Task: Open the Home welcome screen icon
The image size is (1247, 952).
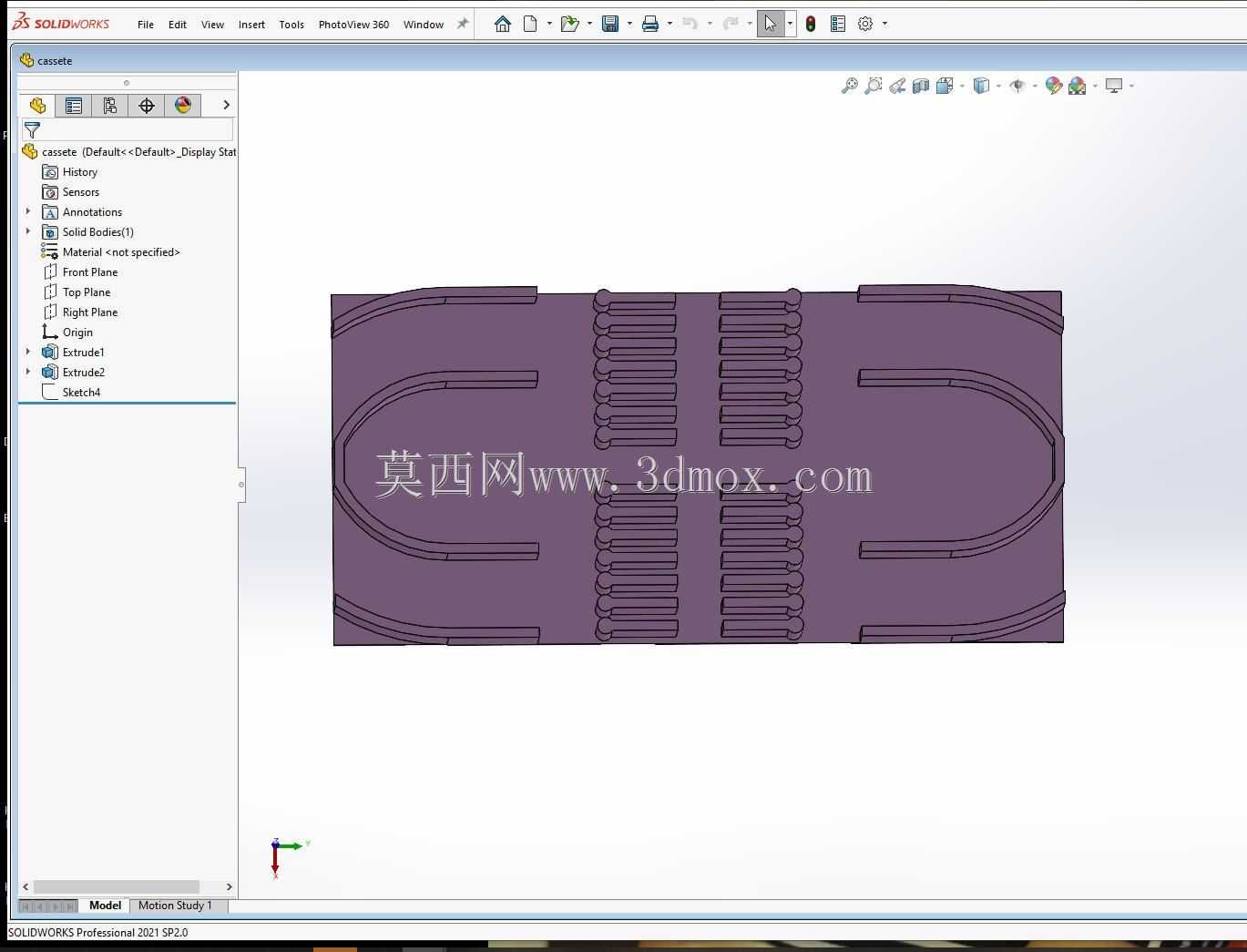Action: tap(502, 24)
